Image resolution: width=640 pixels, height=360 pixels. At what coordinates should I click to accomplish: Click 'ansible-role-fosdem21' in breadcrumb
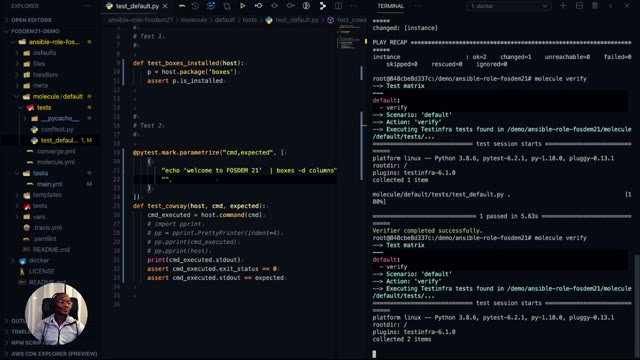click(x=140, y=20)
